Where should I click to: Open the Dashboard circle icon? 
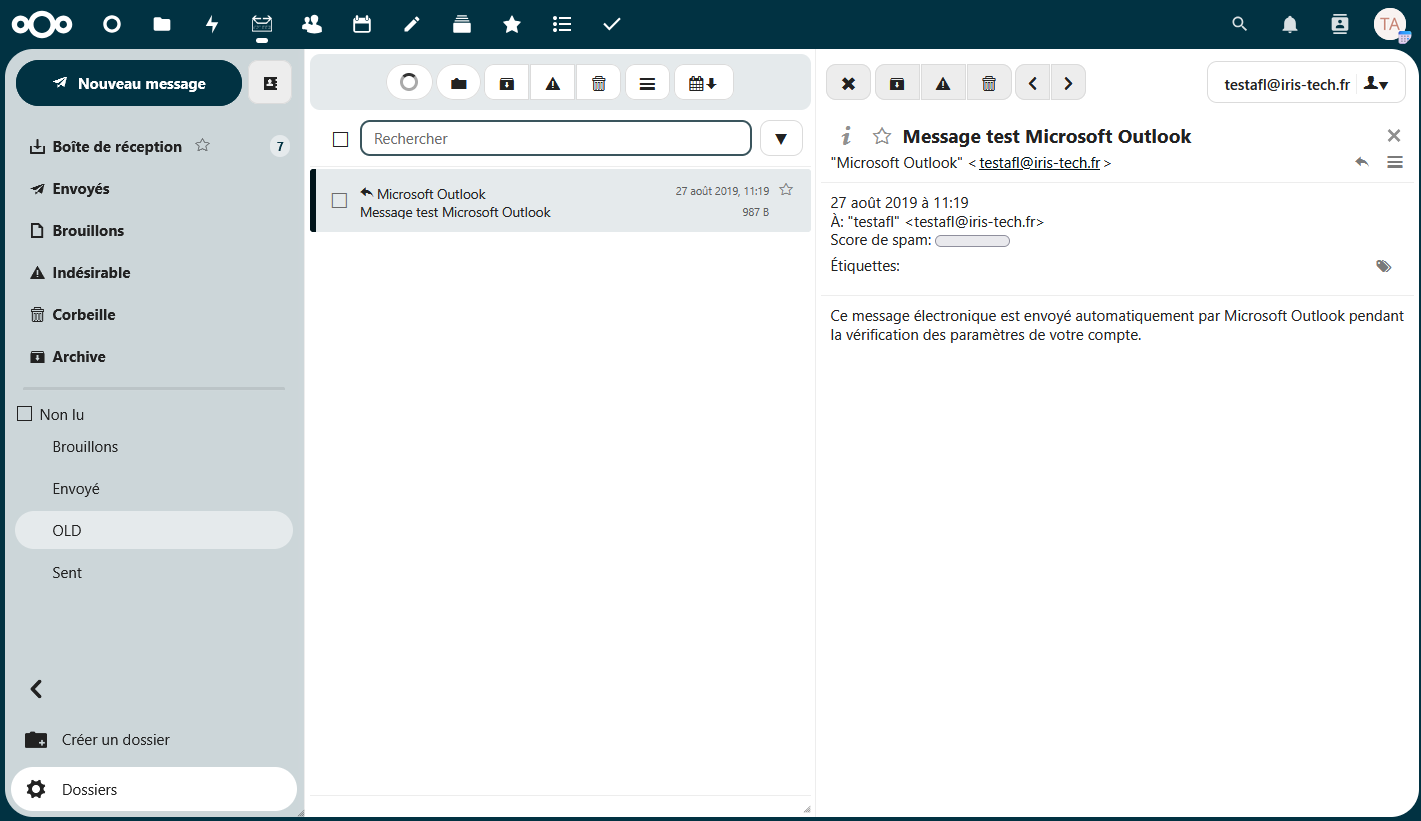click(x=112, y=24)
